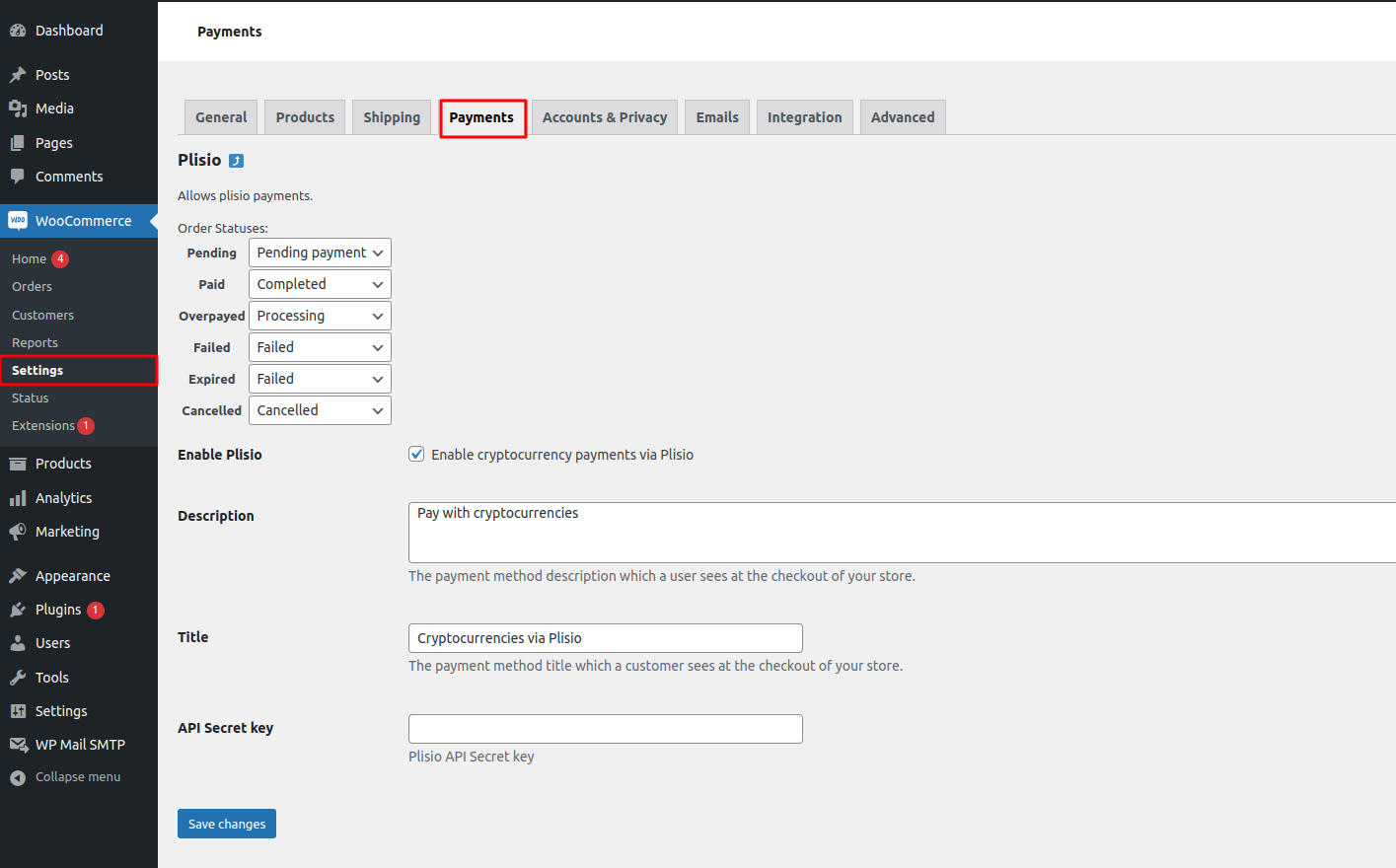Click the Appearance paintbrush icon

tap(18, 576)
